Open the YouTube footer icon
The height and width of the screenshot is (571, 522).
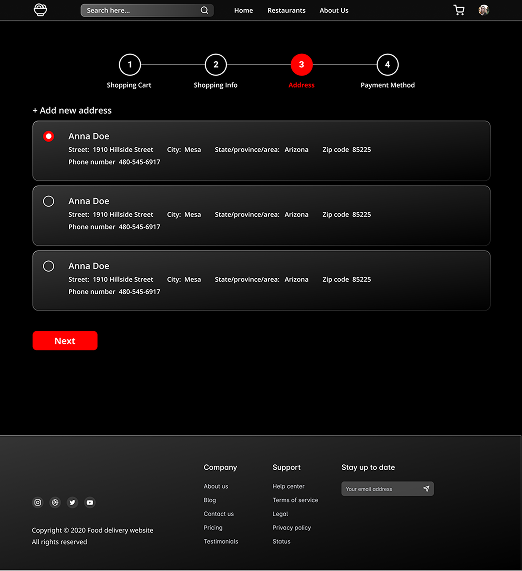tap(90, 503)
